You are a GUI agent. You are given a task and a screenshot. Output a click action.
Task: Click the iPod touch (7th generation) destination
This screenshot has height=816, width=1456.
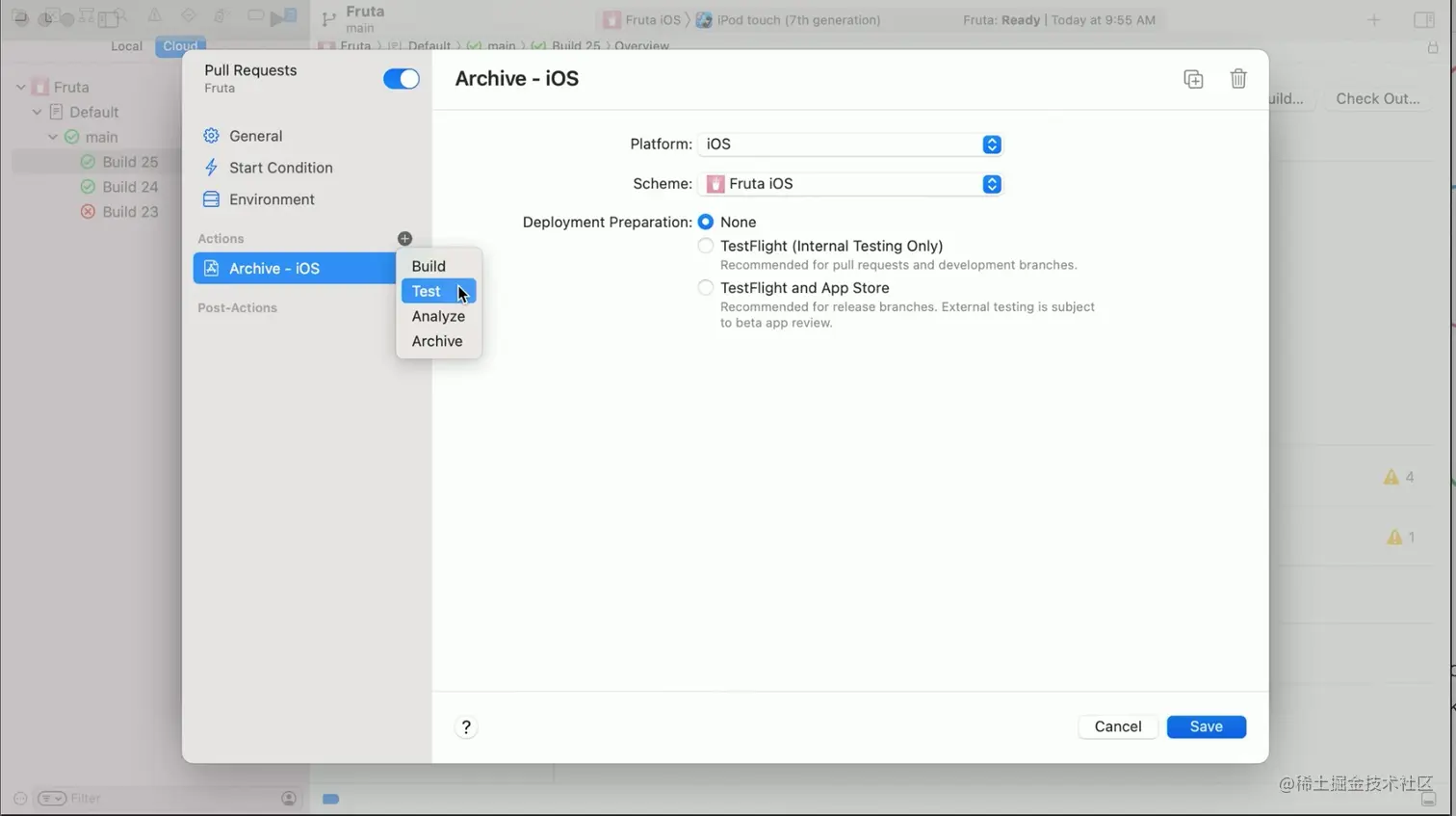pos(788,20)
